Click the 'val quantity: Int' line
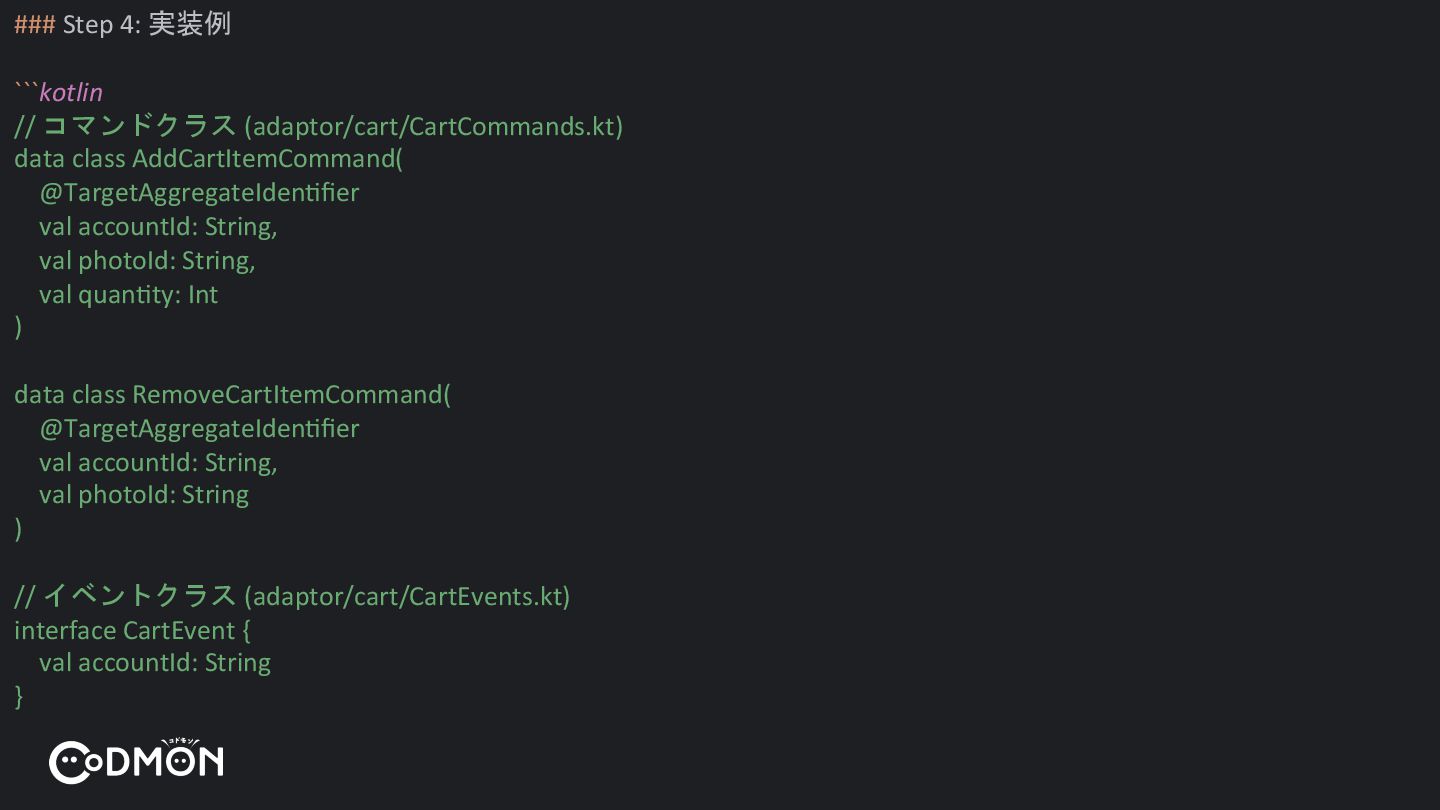 coord(128,294)
